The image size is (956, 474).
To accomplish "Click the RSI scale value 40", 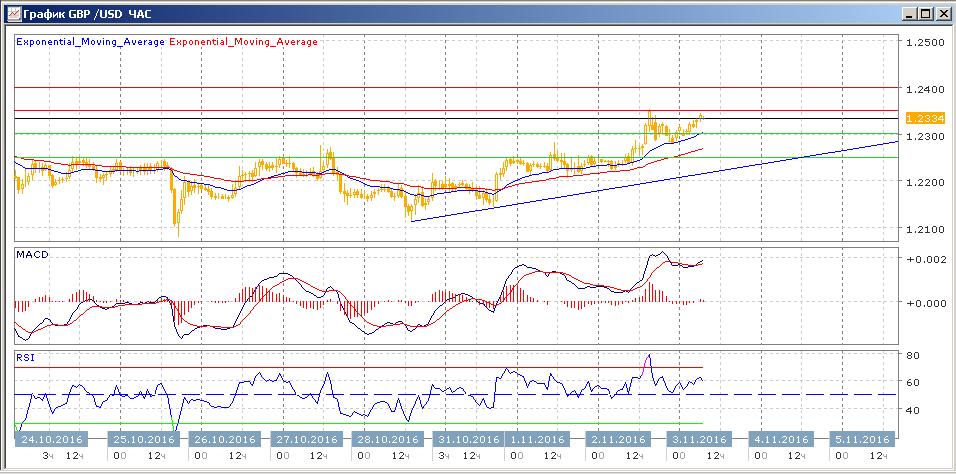I will (x=912, y=410).
